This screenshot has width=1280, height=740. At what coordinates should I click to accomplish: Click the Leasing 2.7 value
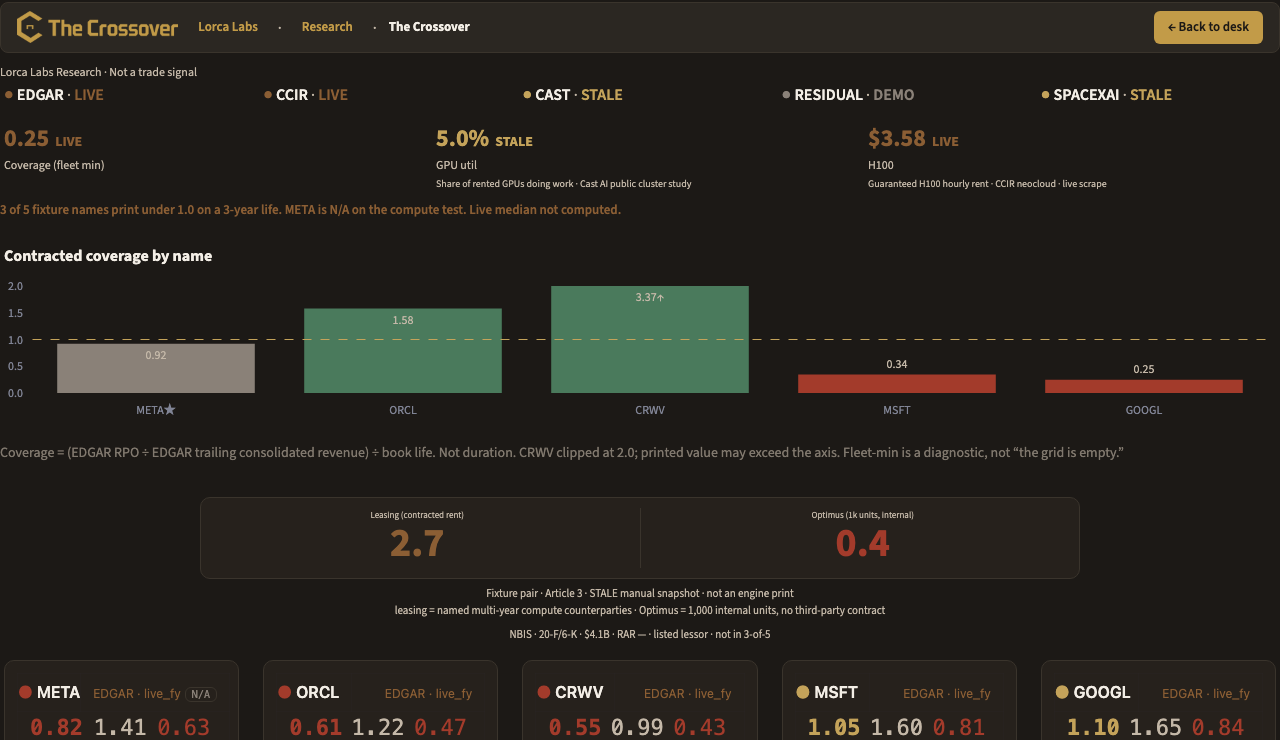[417, 543]
